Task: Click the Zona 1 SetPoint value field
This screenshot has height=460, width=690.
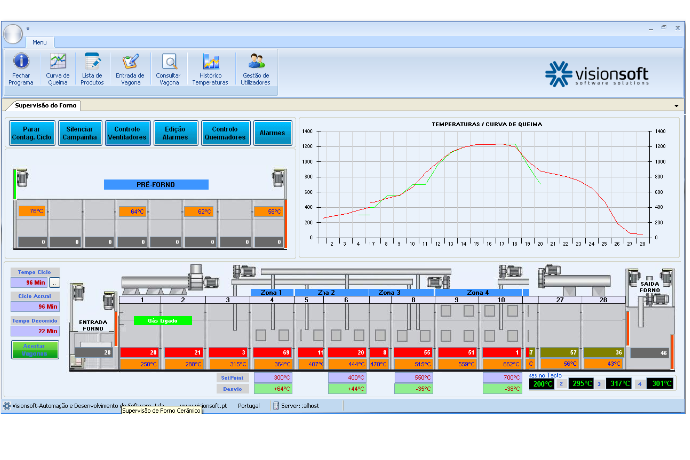Action: tap(273, 378)
